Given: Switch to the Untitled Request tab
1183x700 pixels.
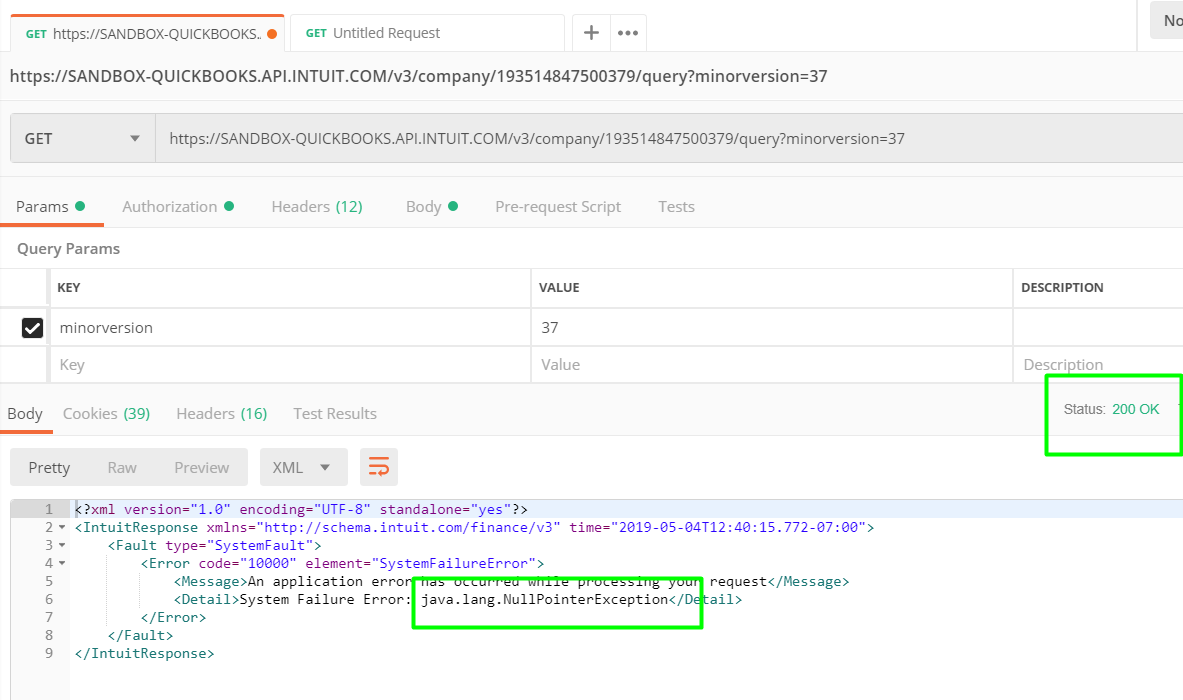Looking at the screenshot, I should coord(386,33).
